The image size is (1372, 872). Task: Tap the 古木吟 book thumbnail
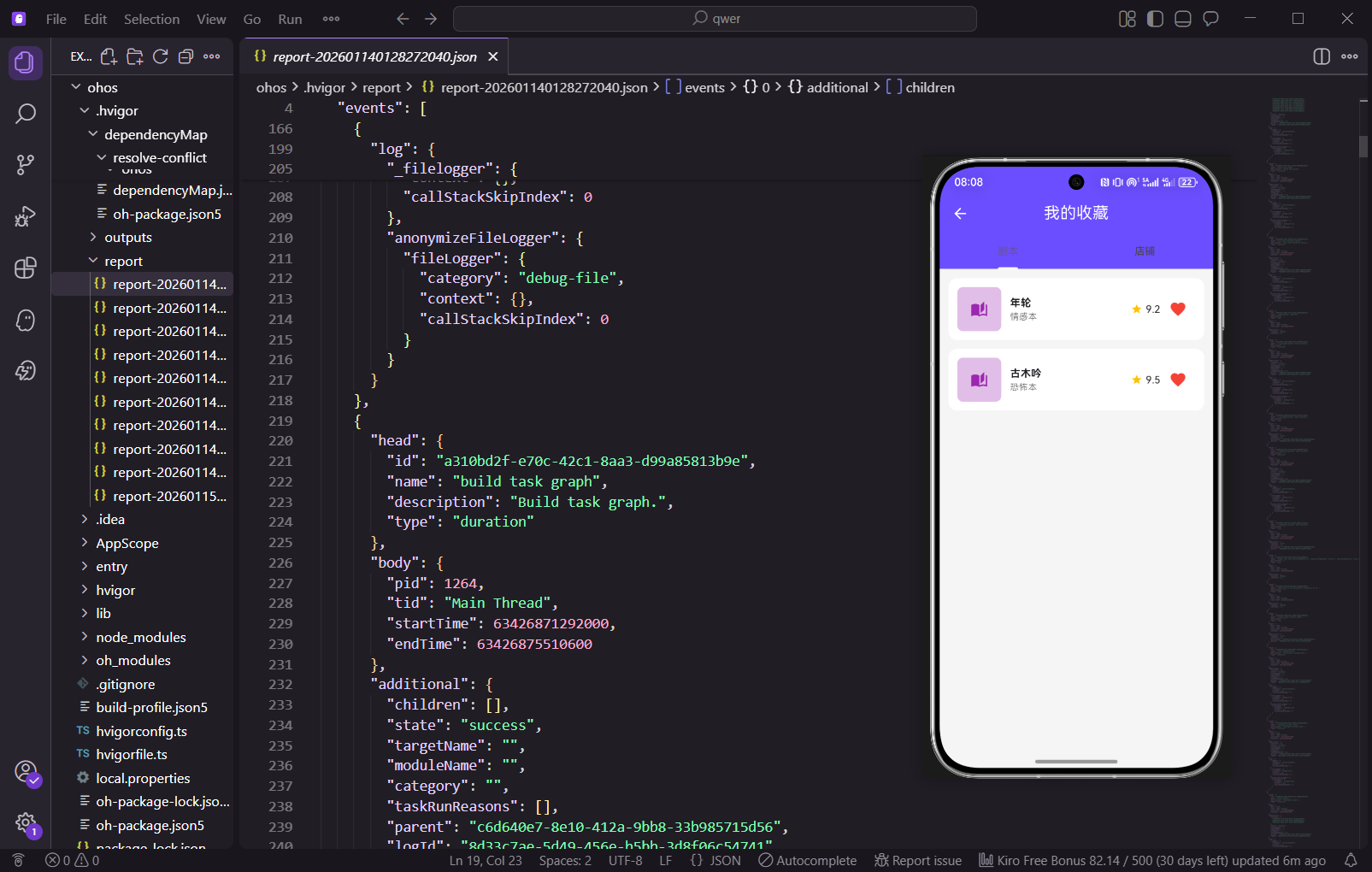979,380
